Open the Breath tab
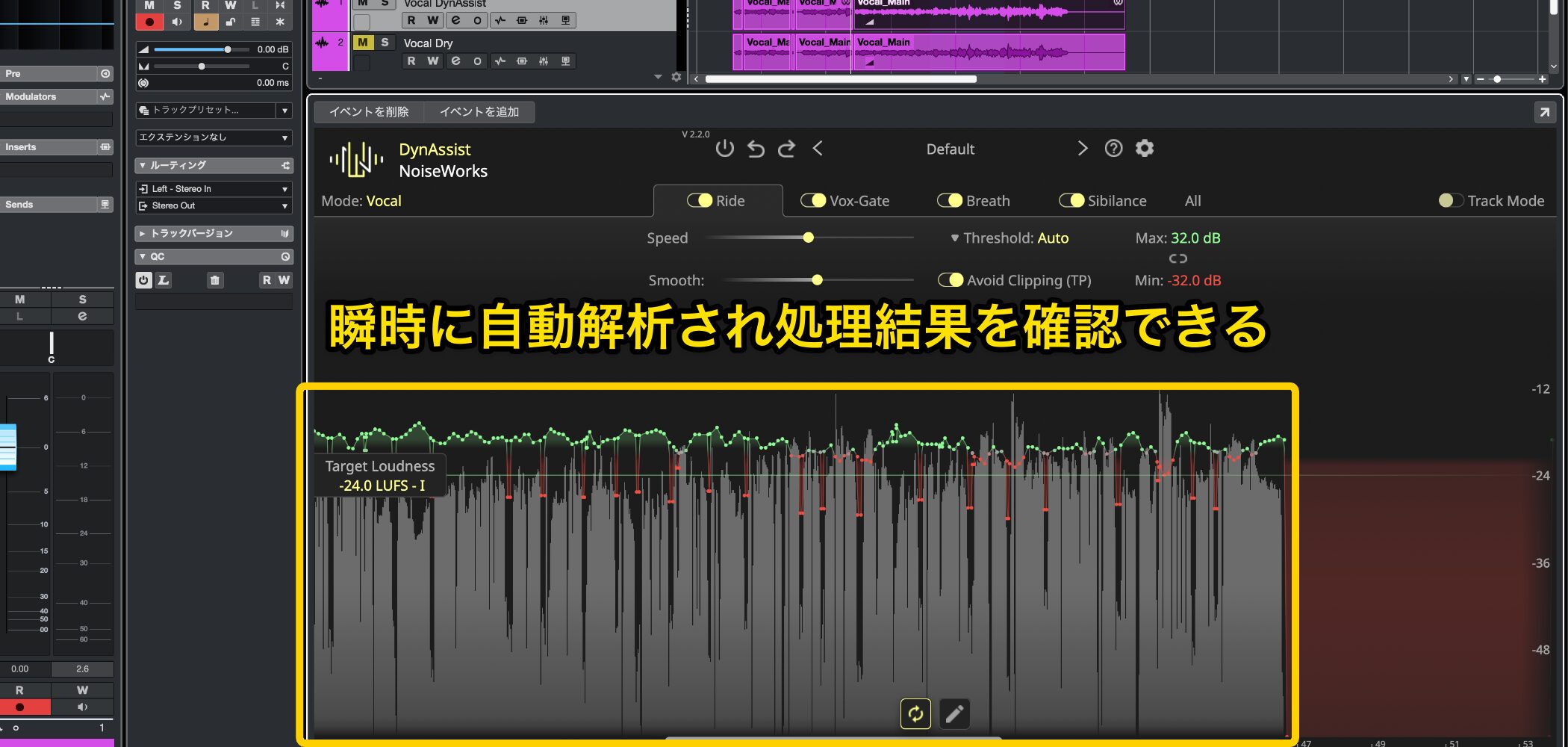The height and width of the screenshot is (747, 1568). coord(988,201)
